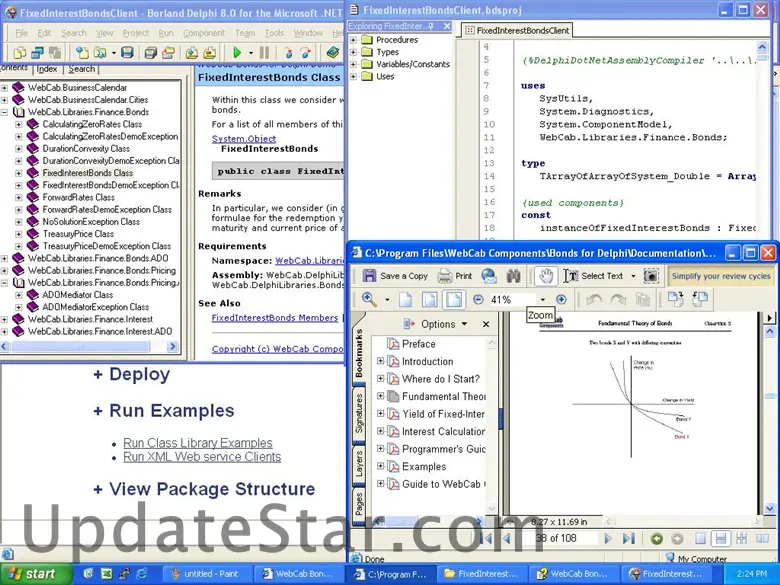Click the Snapshot camera tool icon
Image resolution: width=780 pixels, height=585 pixels.
point(651,276)
